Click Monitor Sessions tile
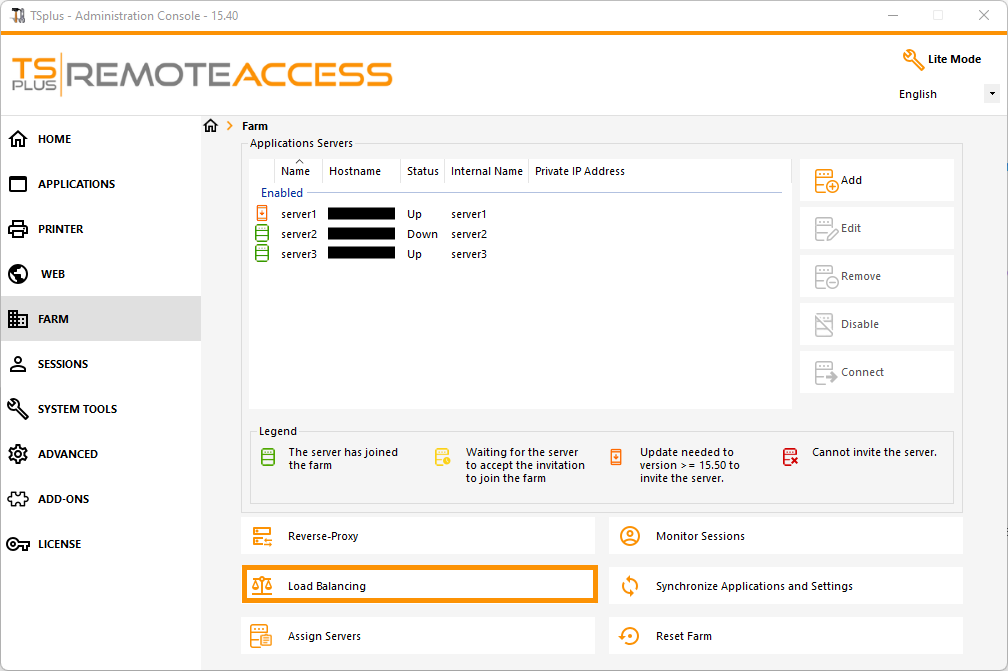Viewport: 1008px width, 671px height. 786,536
